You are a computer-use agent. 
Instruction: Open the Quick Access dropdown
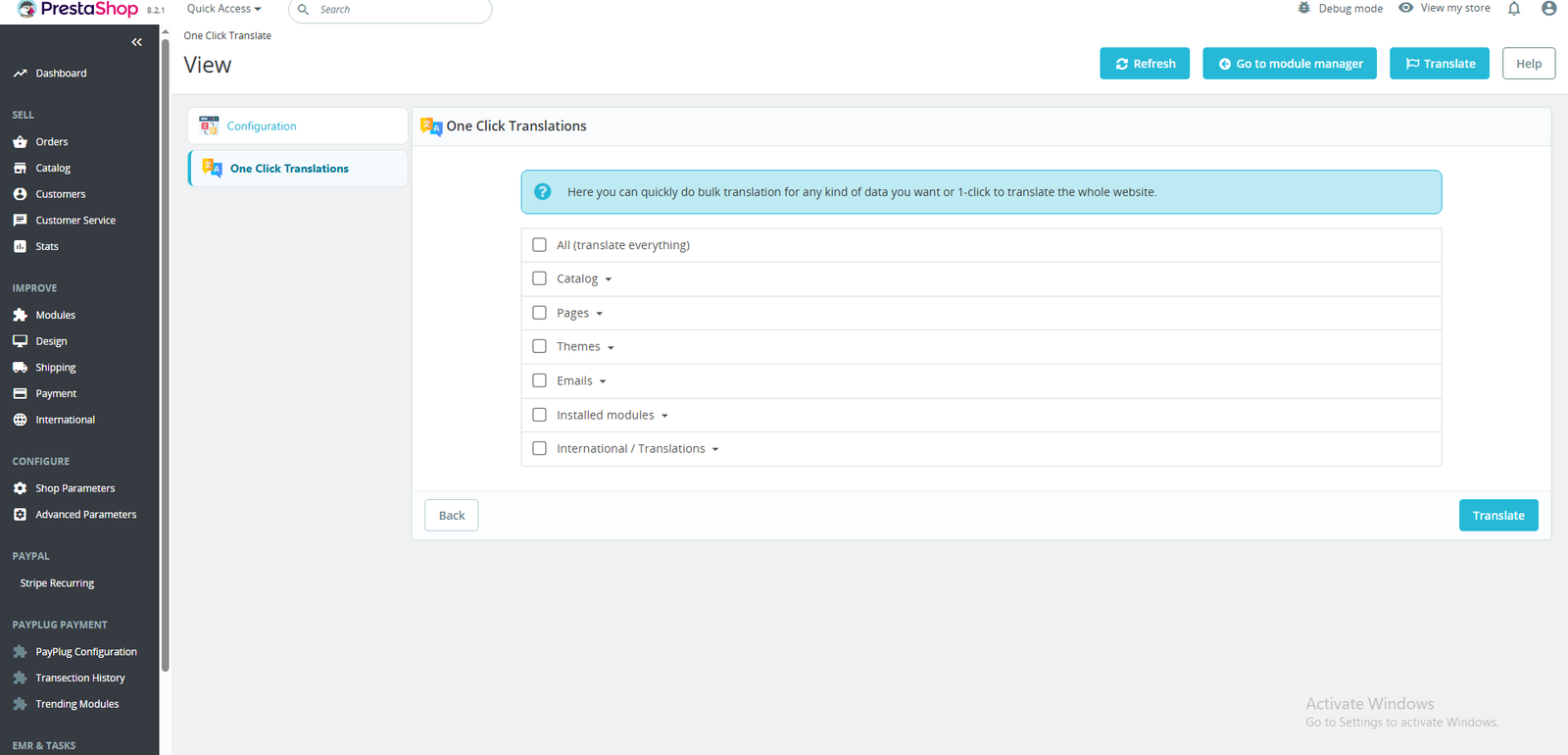tap(223, 9)
